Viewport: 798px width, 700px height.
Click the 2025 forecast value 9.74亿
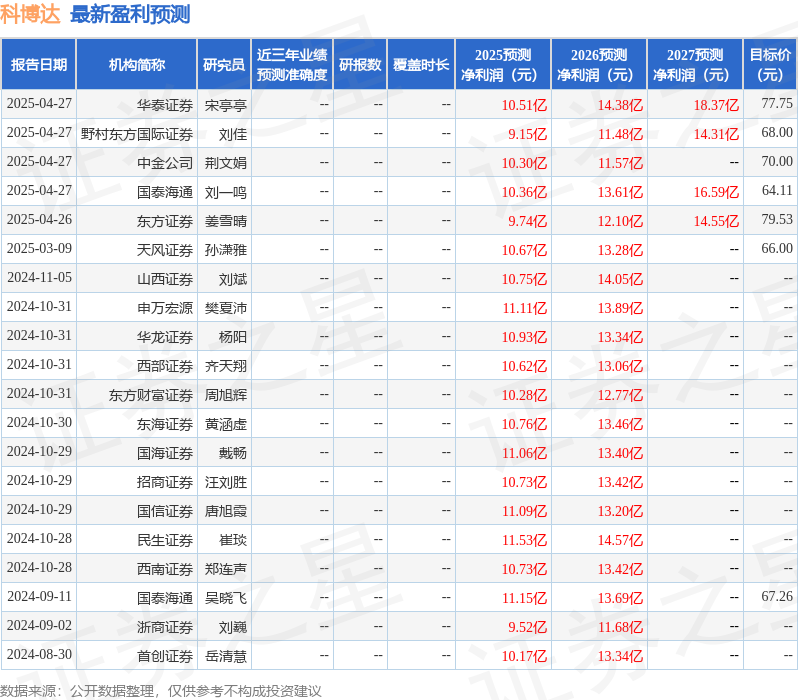527,221
